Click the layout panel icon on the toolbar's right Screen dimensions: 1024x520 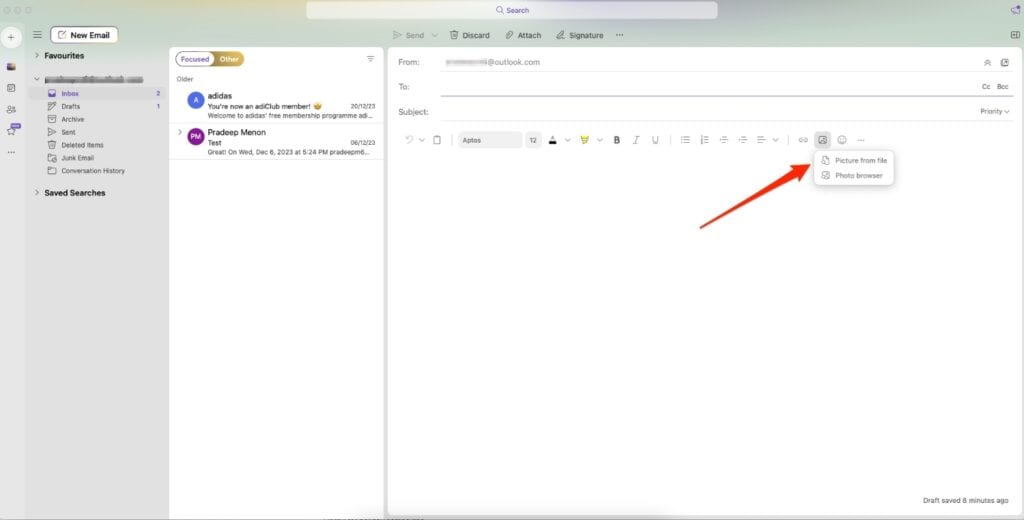(1014, 35)
